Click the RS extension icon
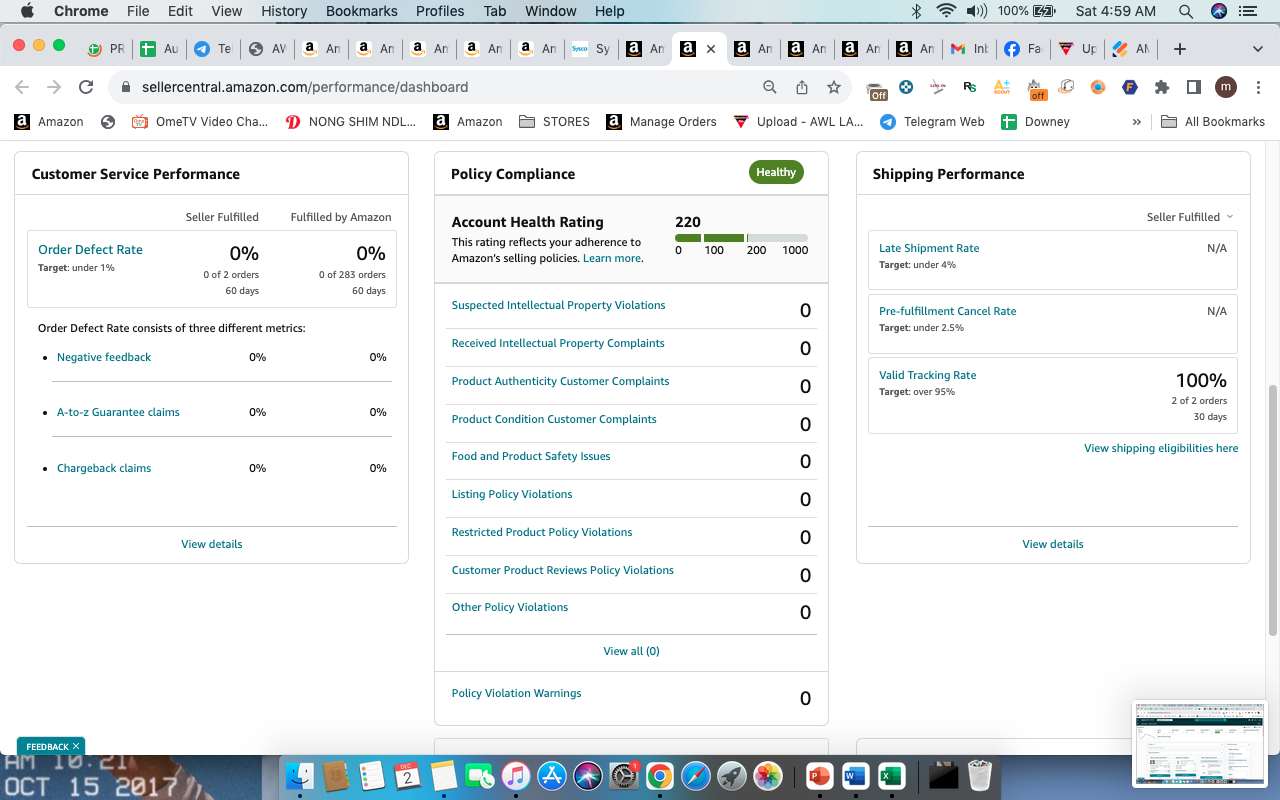The width and height of the screenshot is (1280, 800). 969,87
